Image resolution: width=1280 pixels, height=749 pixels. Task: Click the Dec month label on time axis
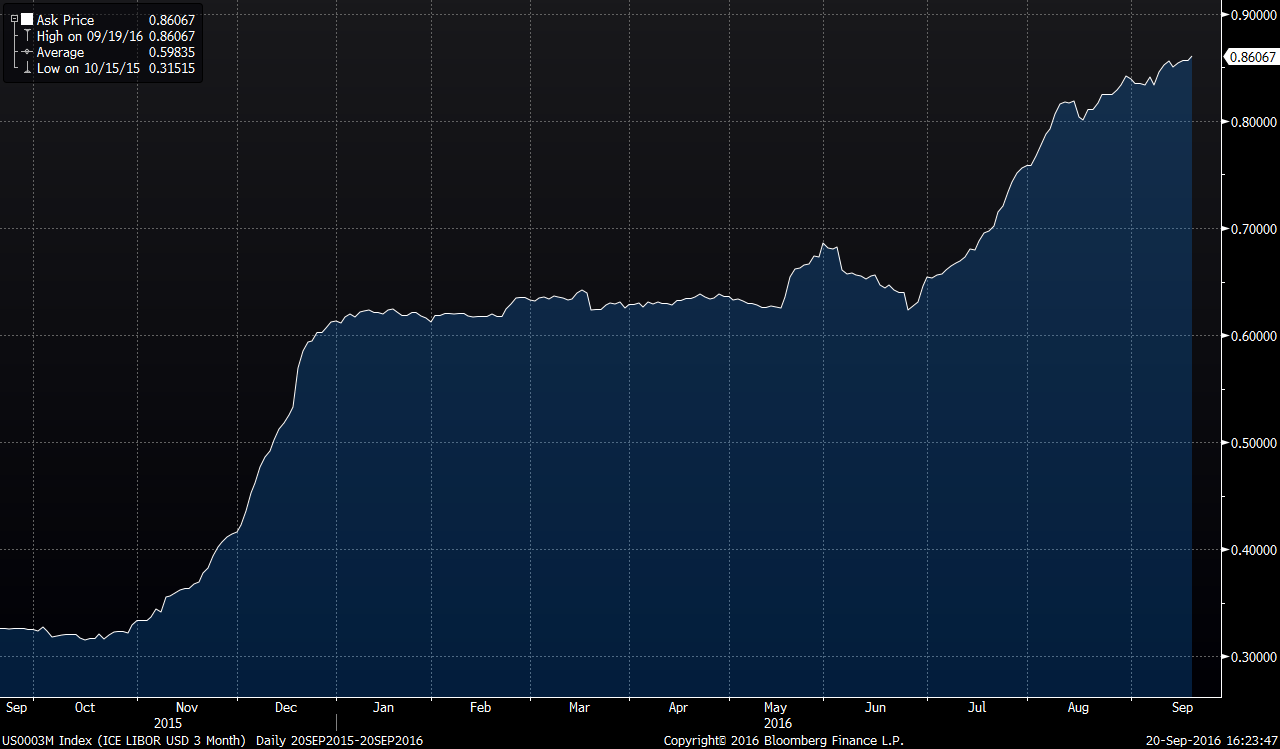[x=286, y=707]
